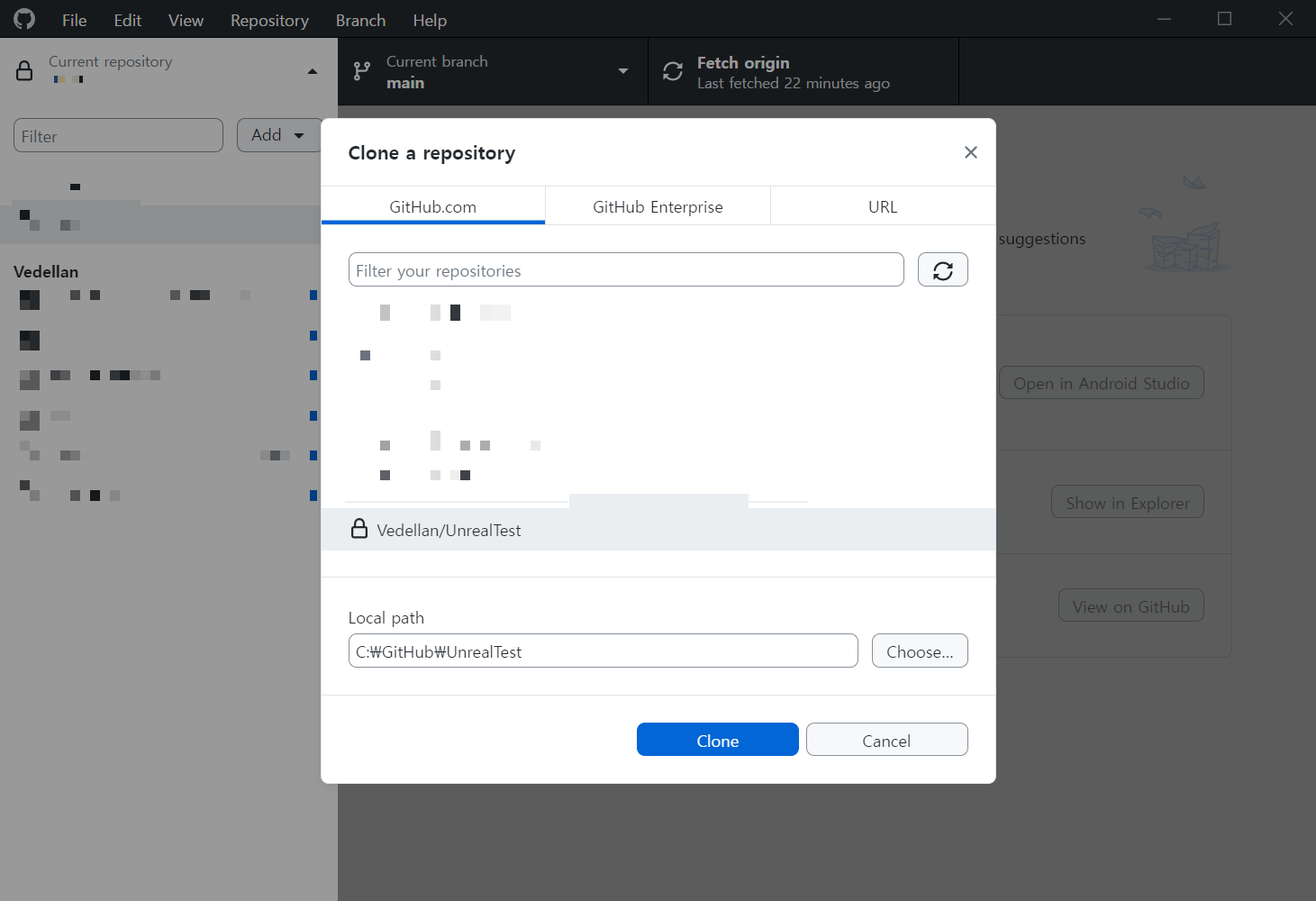The height and width of the screenshot is (901, 1316).
Task: Click the Choose... button
Action: (920, 651)
